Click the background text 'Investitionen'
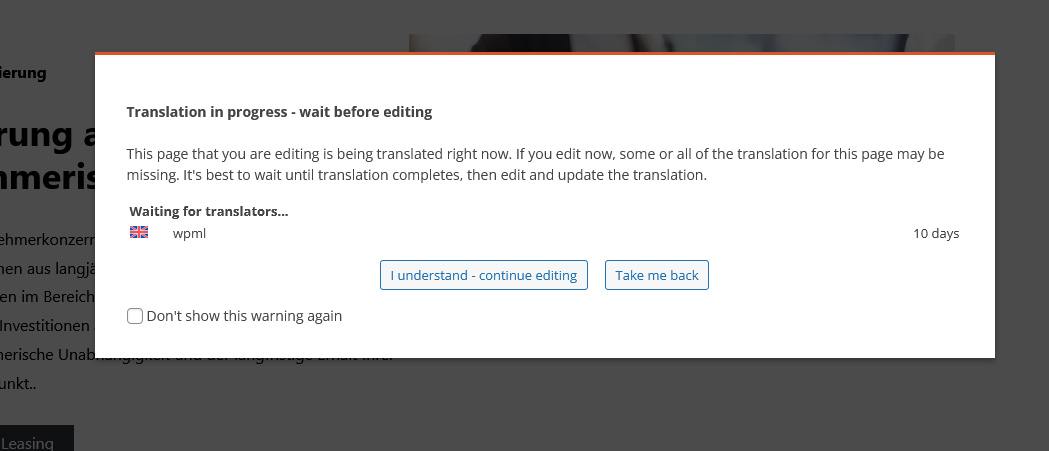 pyautogui.click(x=47, y=325)
